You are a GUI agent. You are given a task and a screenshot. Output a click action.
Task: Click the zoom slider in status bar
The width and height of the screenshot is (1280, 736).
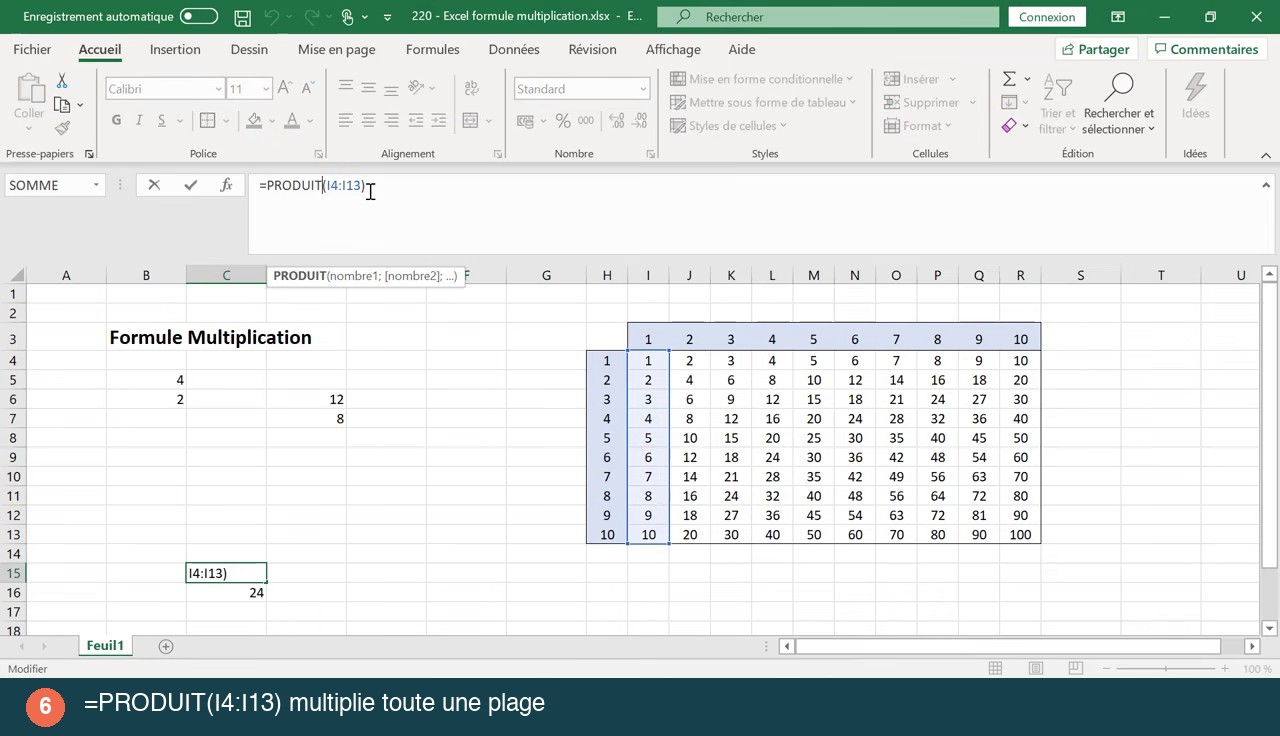click(x=1165, y=668)
